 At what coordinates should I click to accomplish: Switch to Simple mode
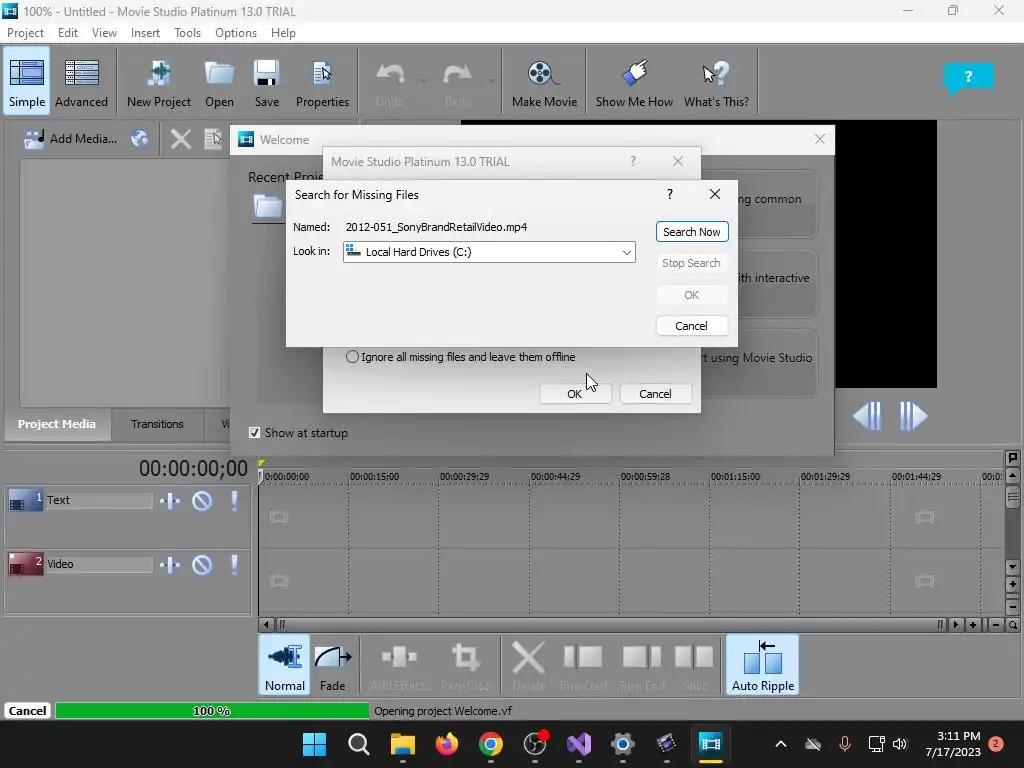27,81
